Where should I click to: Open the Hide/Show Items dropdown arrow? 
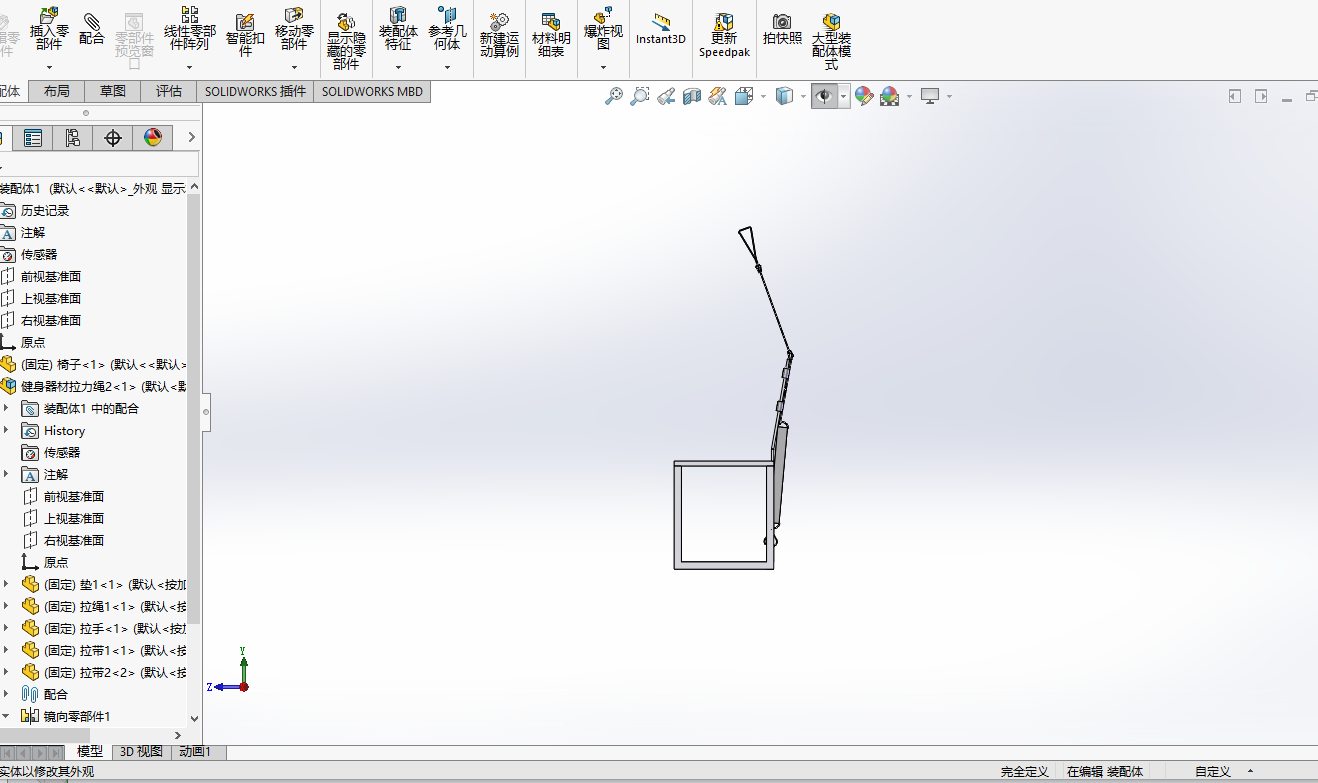(844, 96)
